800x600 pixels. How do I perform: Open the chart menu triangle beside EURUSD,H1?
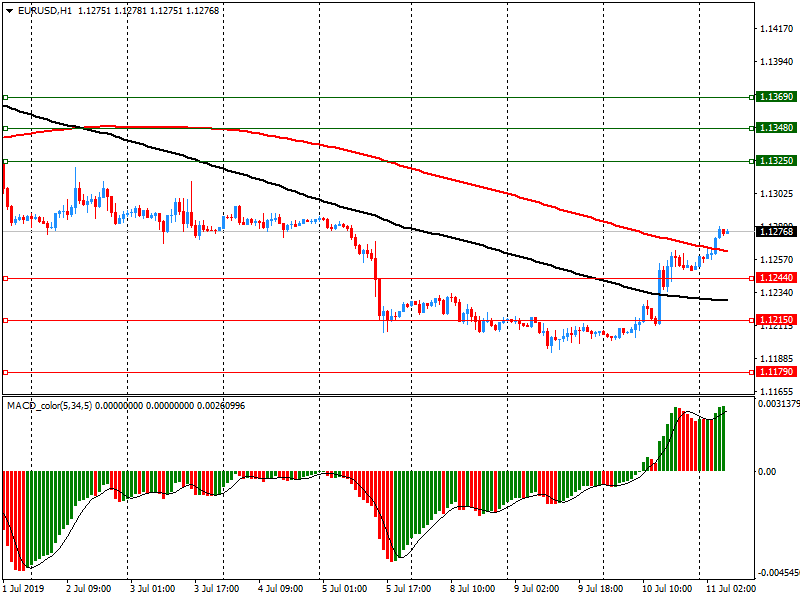pyautogui.click(x=9, y=11)
